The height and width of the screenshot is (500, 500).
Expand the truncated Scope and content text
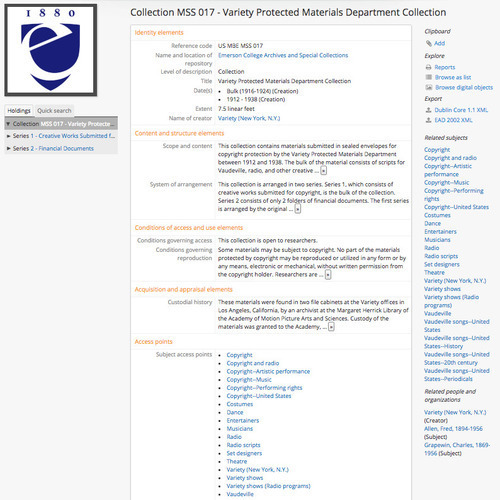tap(323, 171)
